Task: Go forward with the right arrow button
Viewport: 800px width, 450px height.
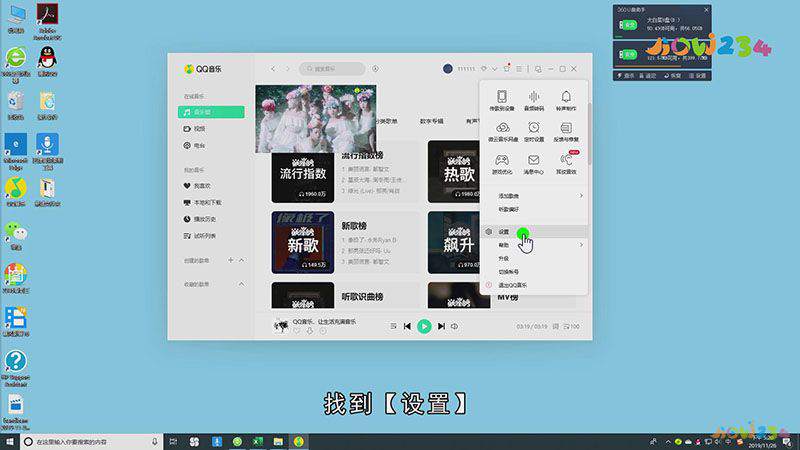Action: (x=287, y=68)
